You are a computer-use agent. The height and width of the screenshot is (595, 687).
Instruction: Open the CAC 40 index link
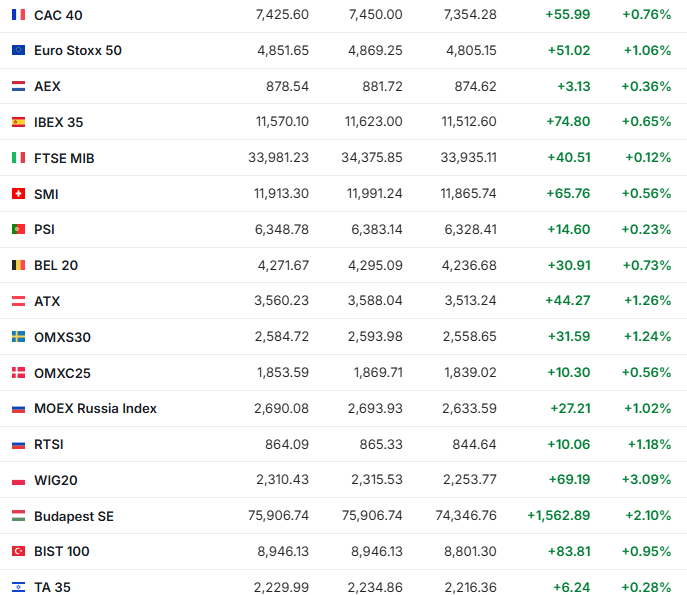point(58,15)
